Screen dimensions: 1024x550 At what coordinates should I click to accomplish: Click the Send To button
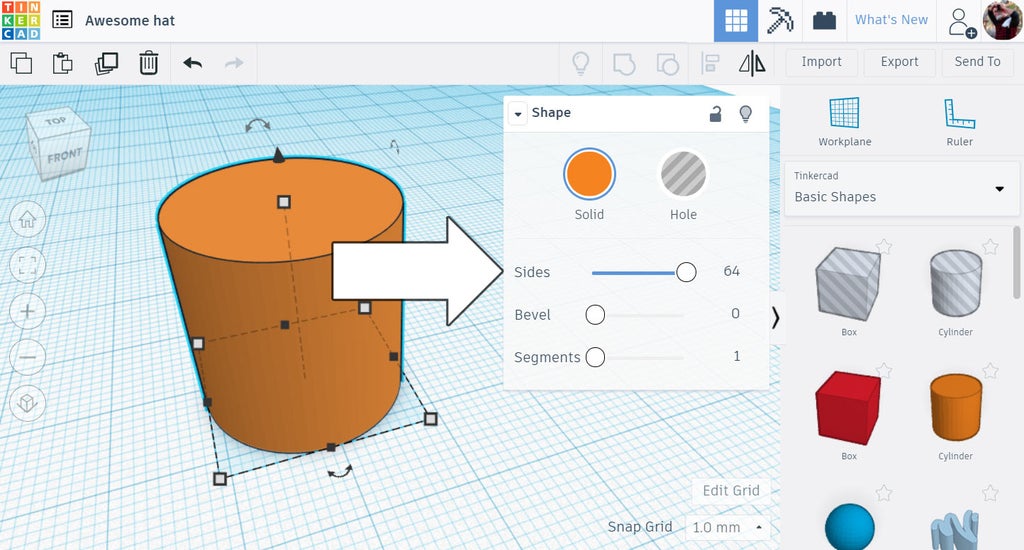click(x=977, y=62)
